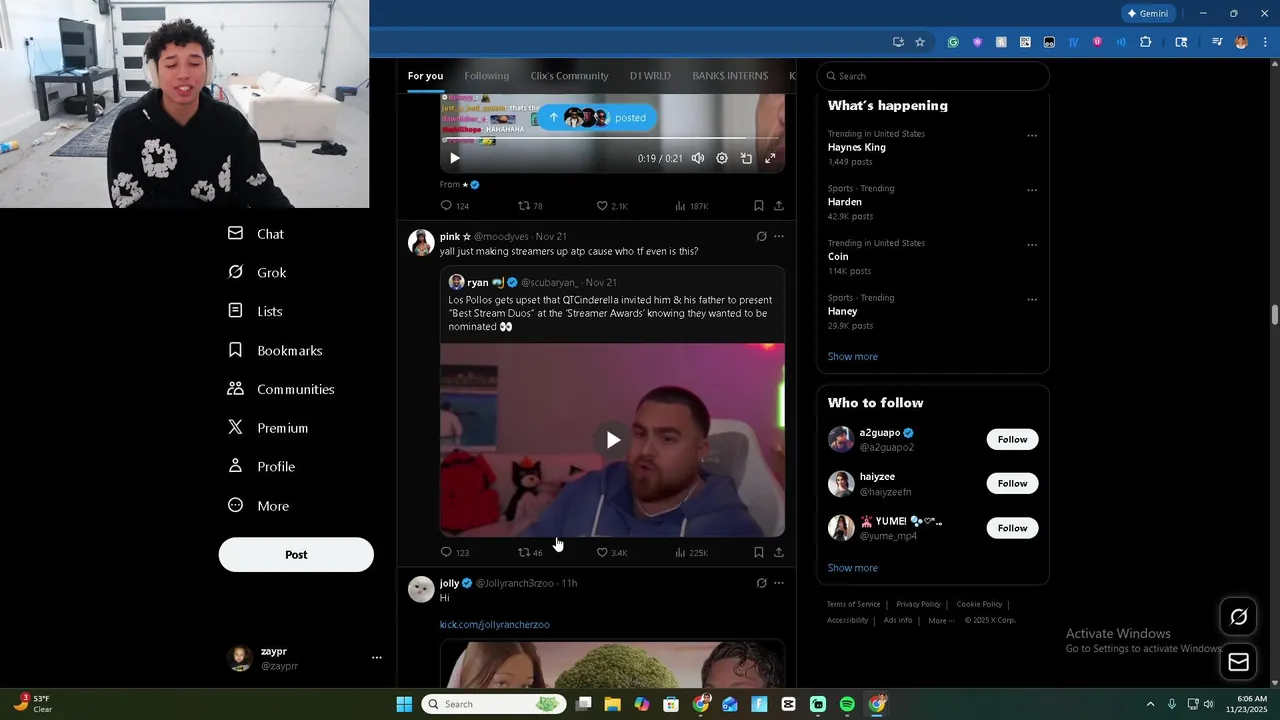
Task: Share the top post with 187K views
Action: 779,206
